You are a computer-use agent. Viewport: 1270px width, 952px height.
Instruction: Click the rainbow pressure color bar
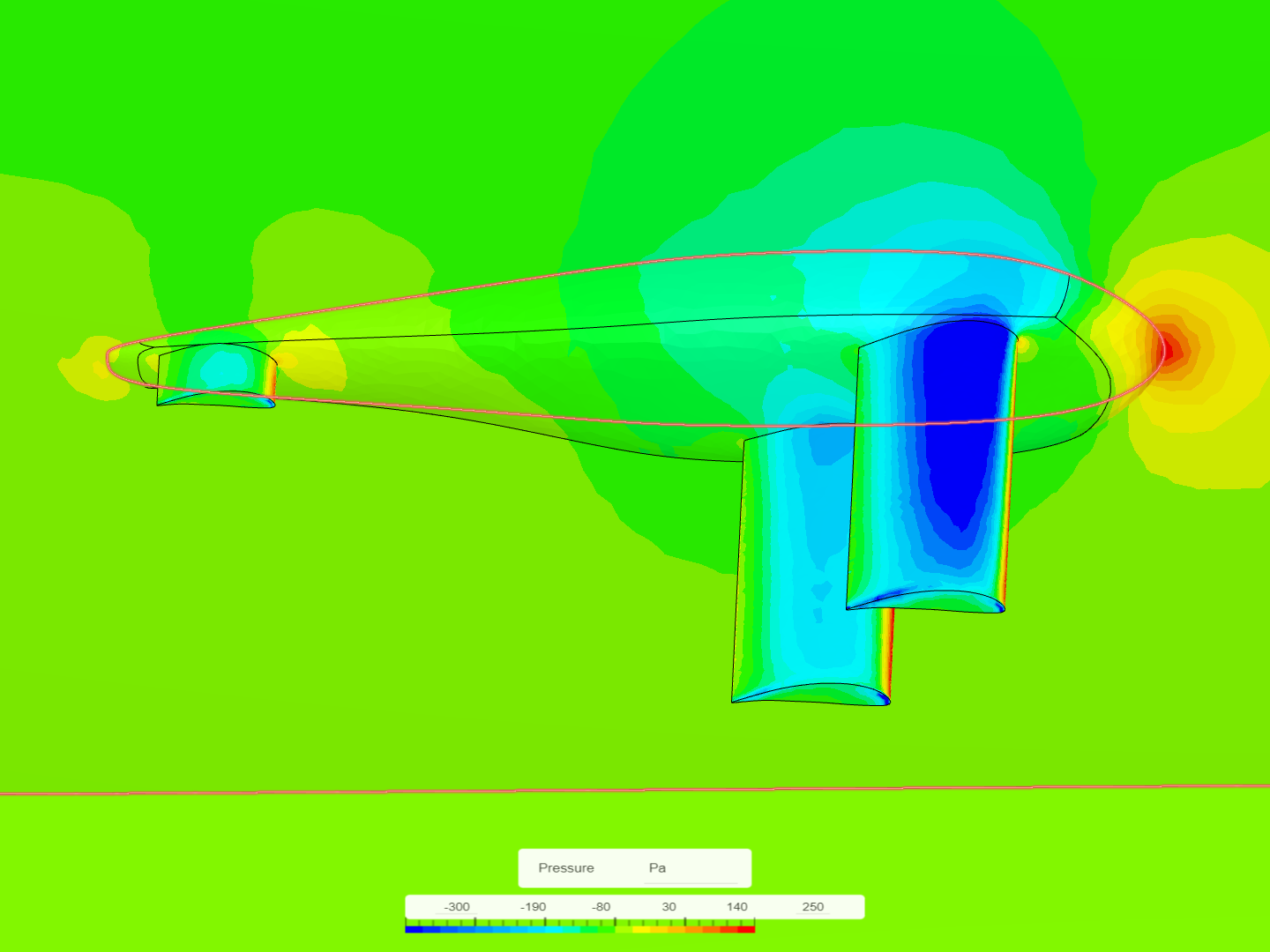(580, 929)
